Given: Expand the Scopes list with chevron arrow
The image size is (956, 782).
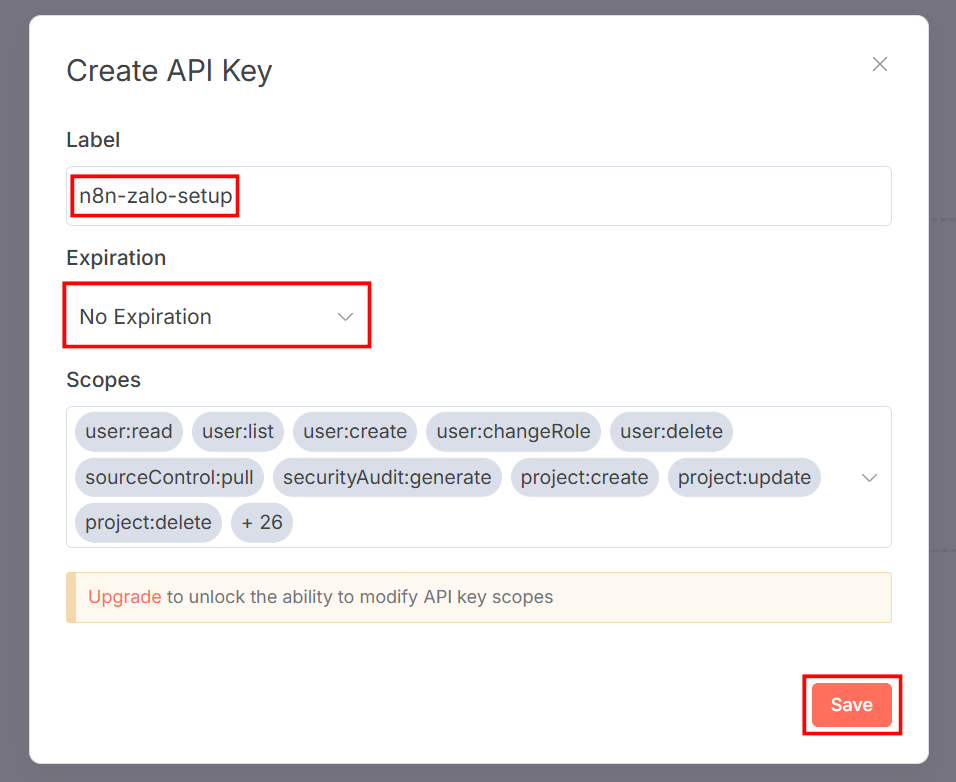Looking at the screenshot, I should click(868, 477).
